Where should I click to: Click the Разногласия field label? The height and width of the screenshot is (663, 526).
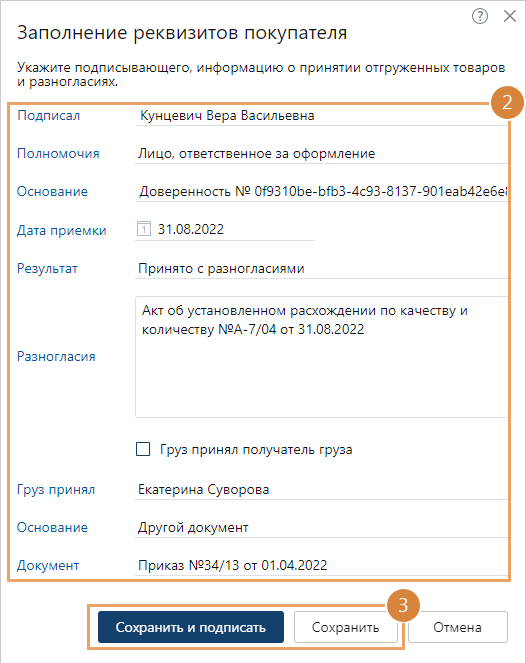56,356
